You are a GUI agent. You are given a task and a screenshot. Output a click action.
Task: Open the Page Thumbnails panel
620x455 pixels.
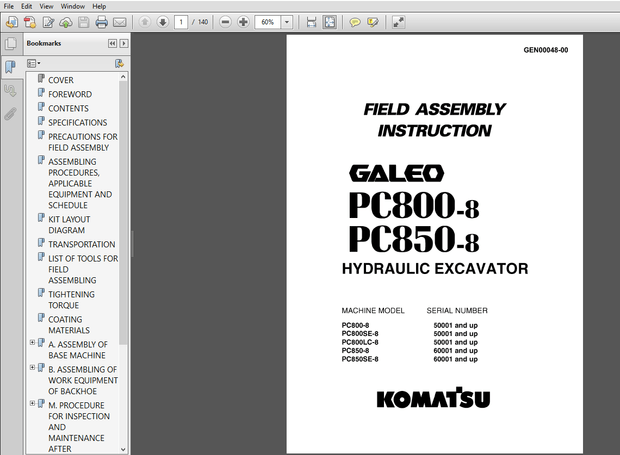pyautogui.click(x=10, y=44)
